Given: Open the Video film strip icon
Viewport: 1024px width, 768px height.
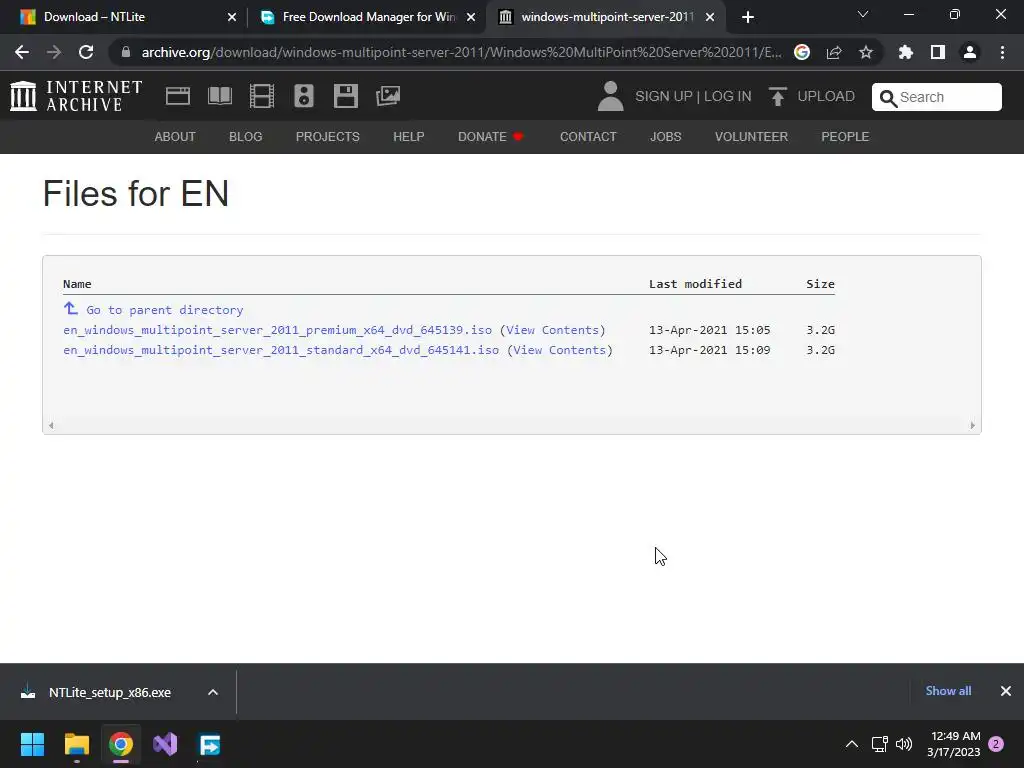Looking at the screenshot, I should coord(262,96).
